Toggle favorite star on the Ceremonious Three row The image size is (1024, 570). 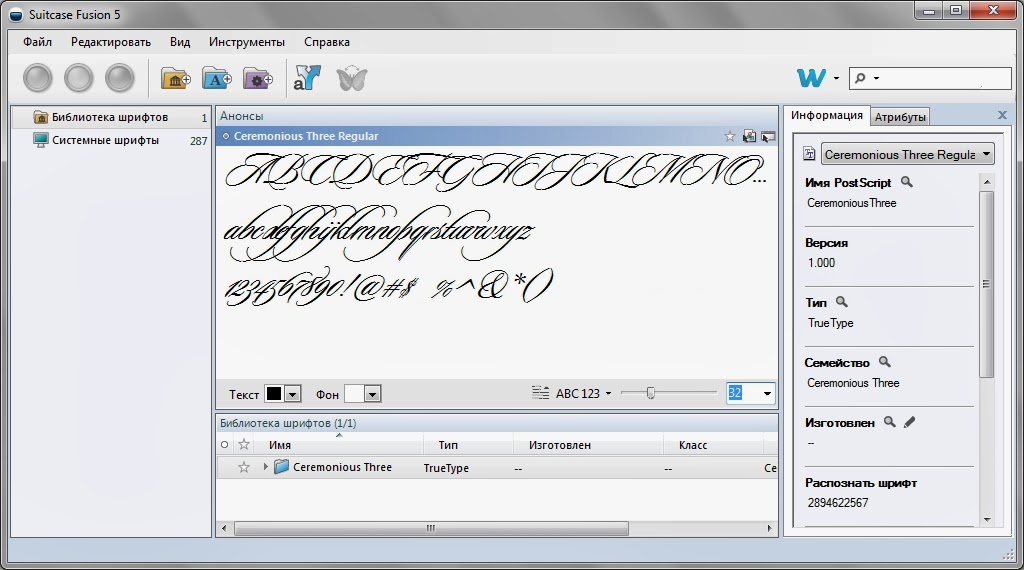pos(244,467)
